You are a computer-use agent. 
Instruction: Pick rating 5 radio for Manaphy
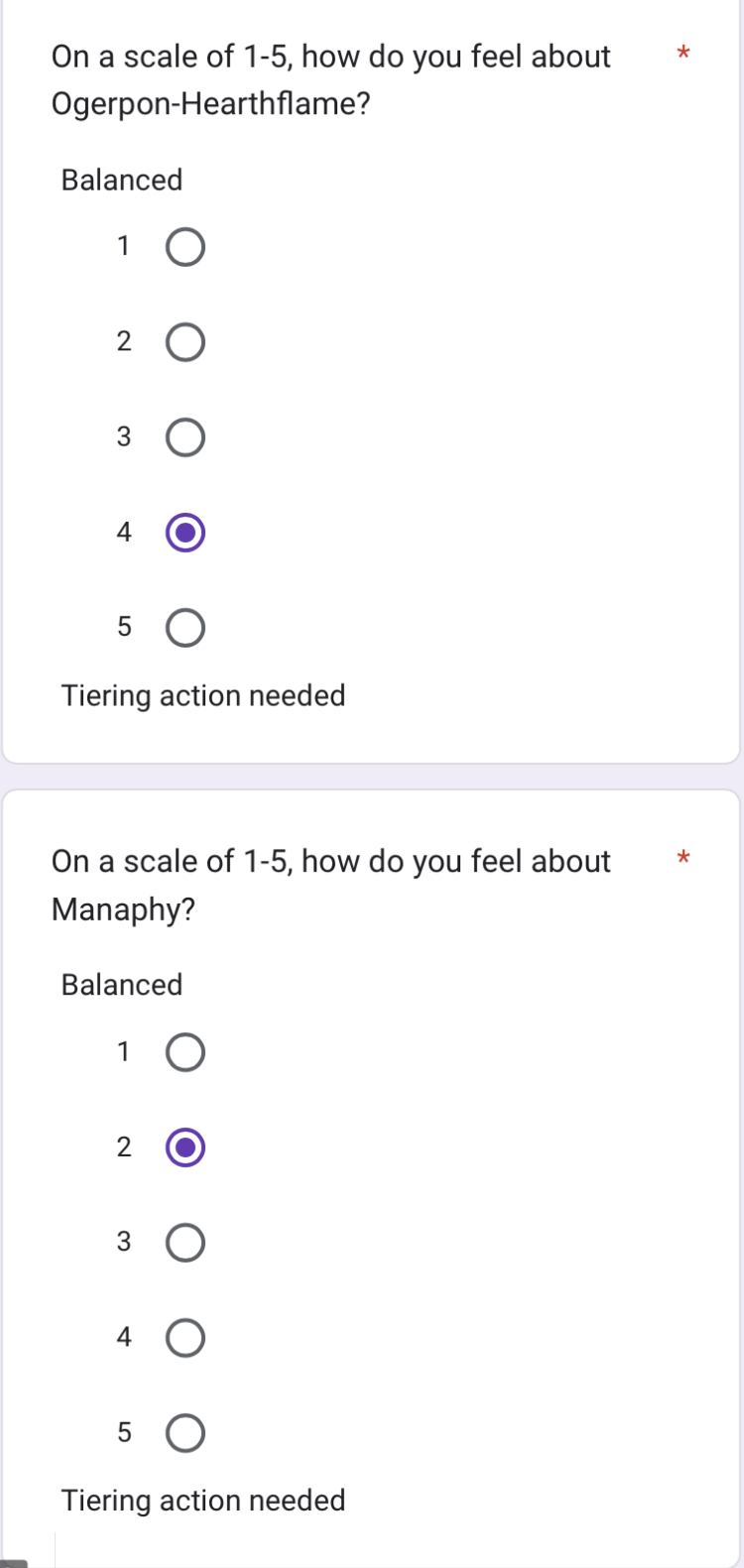pyautogui.click(x=186, y=1433)
